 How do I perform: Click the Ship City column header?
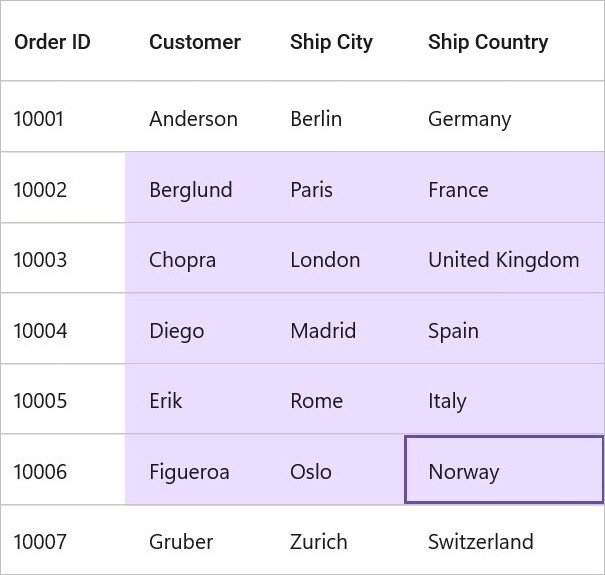pos(335,41)
